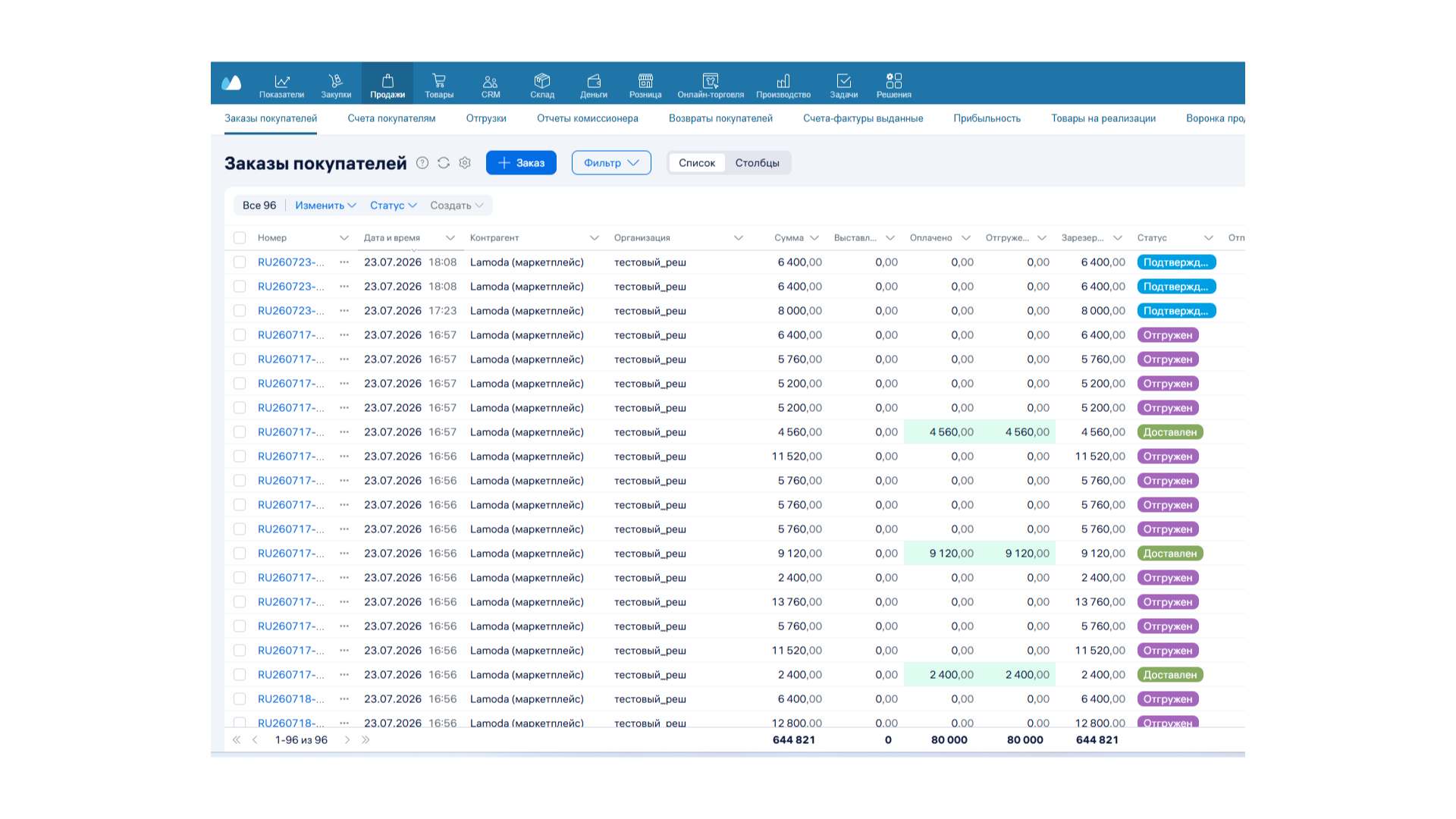
Task: Open settings gear next to page title
Action: [x=465, y=163]
